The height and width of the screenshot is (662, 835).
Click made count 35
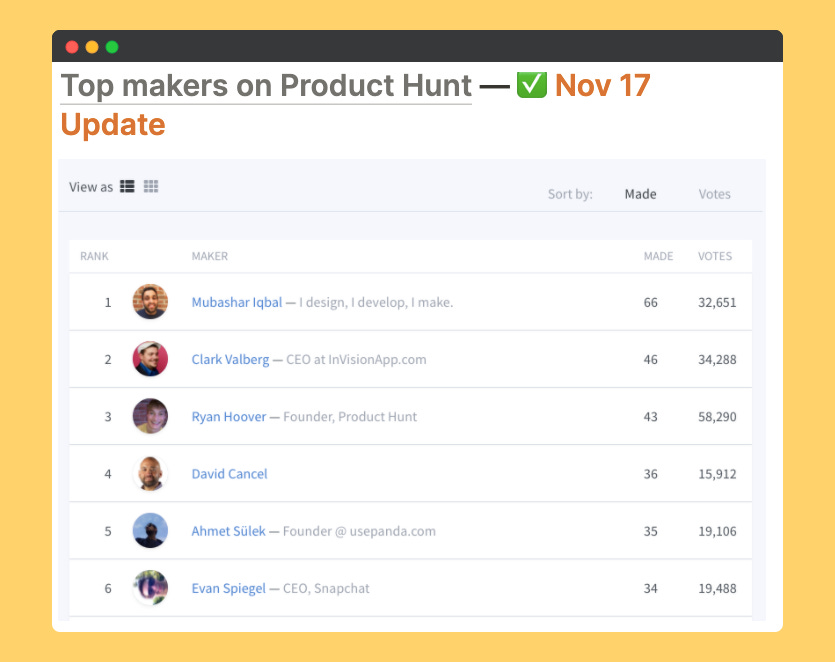point(650,531)
